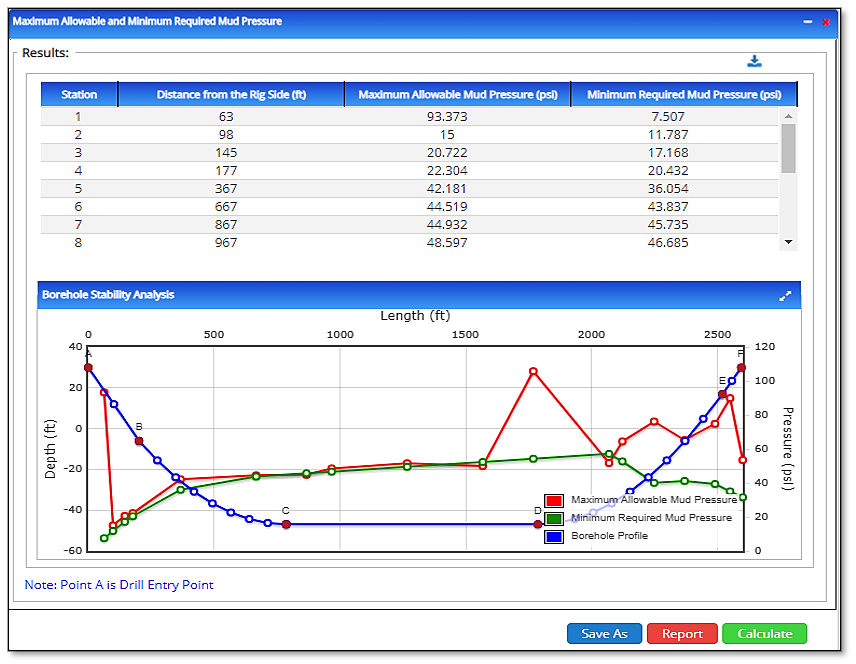Generate the Report
Screen dimensions: 856x664
coord(682,634)
